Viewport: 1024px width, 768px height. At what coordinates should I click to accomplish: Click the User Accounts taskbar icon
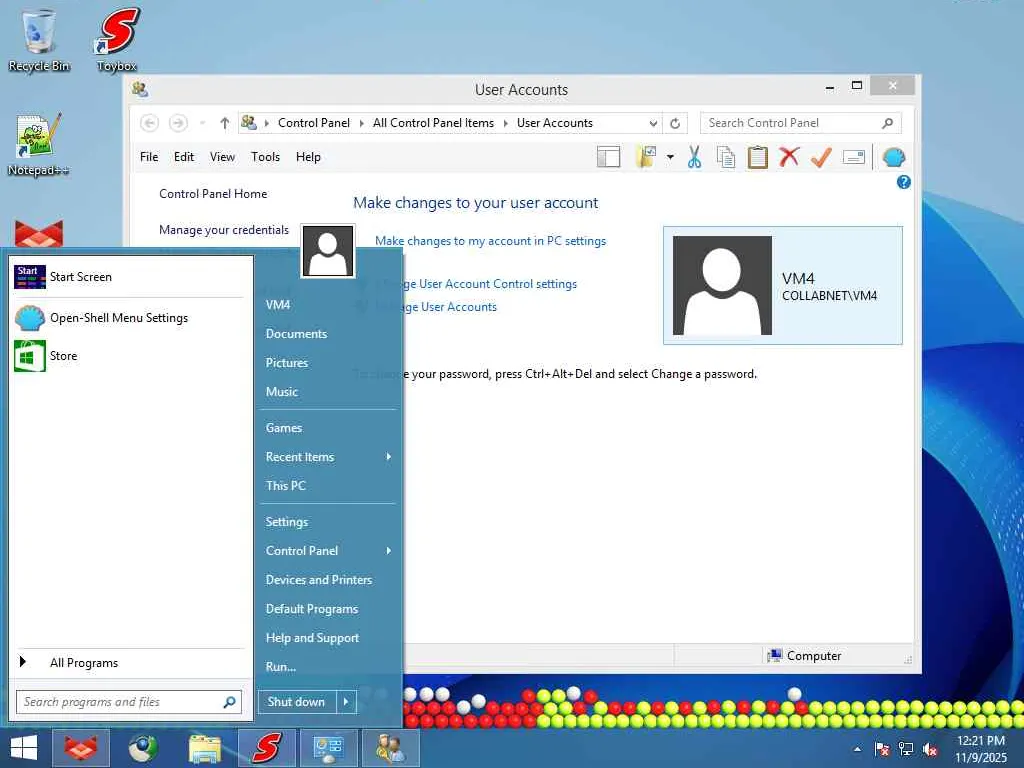390,748
